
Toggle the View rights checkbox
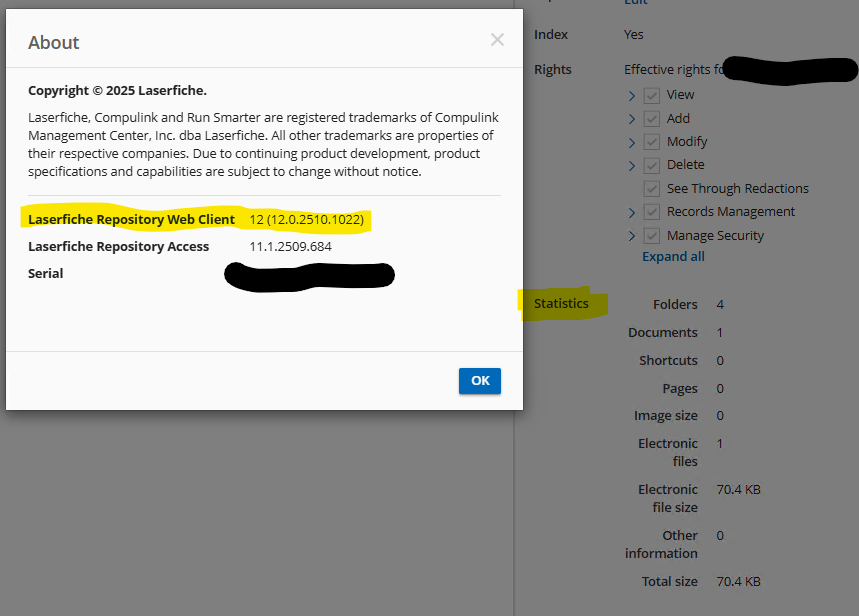coord(651,95)
